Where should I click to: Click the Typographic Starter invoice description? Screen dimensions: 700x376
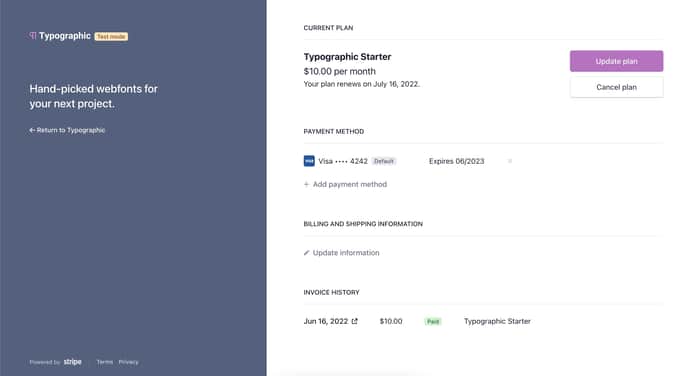(x=497, y=321)
